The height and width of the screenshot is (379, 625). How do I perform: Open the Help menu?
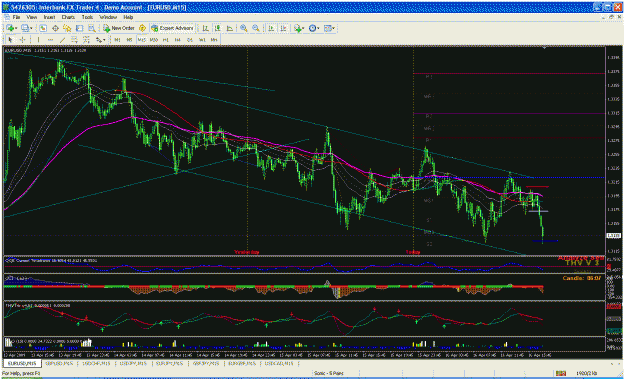(128, 18)
